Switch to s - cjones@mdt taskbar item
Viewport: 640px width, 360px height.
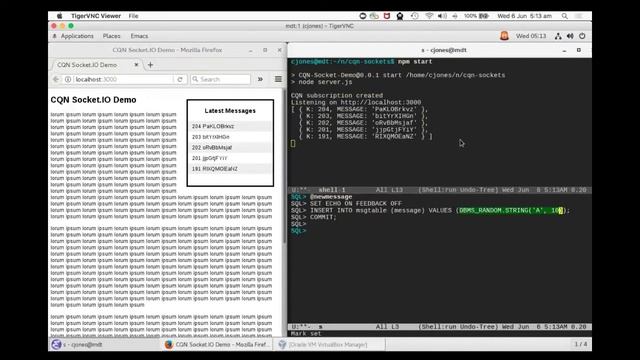click(x=105, y=344)
